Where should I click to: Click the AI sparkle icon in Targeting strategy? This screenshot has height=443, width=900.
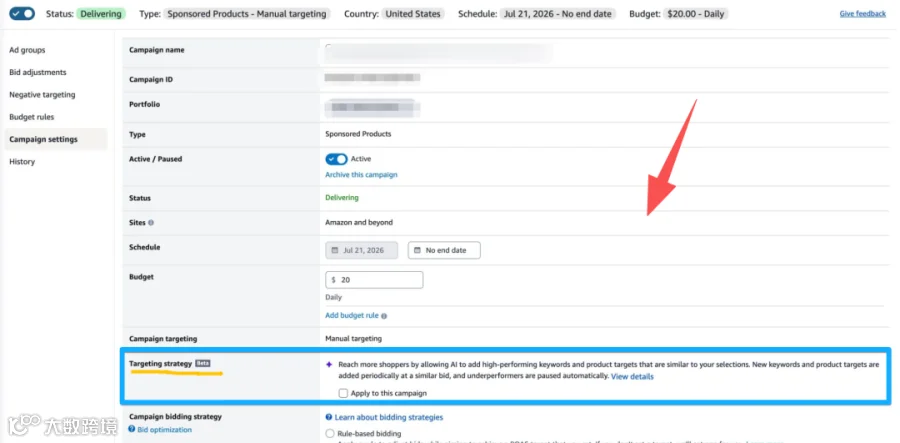coord(329,364)
